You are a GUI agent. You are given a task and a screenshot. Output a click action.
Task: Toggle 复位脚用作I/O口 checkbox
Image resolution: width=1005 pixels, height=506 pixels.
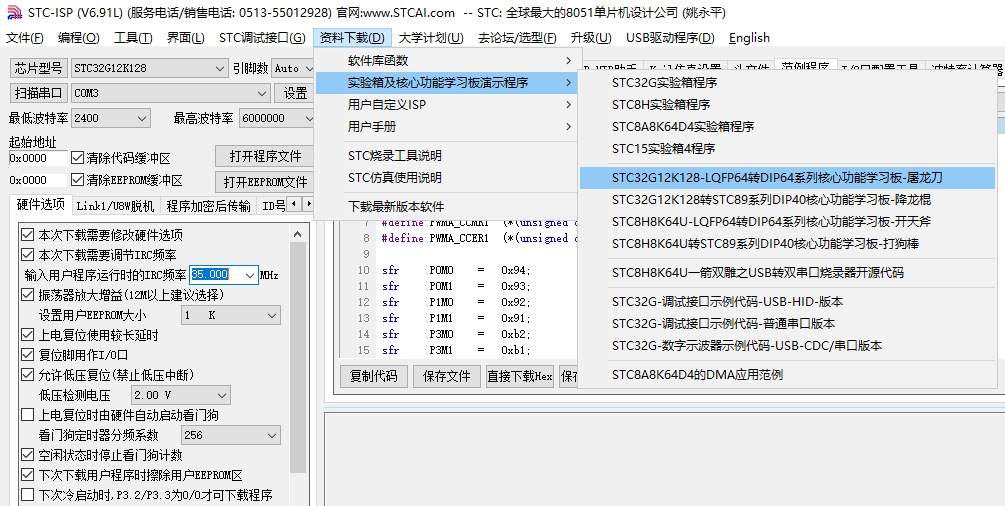28,355
